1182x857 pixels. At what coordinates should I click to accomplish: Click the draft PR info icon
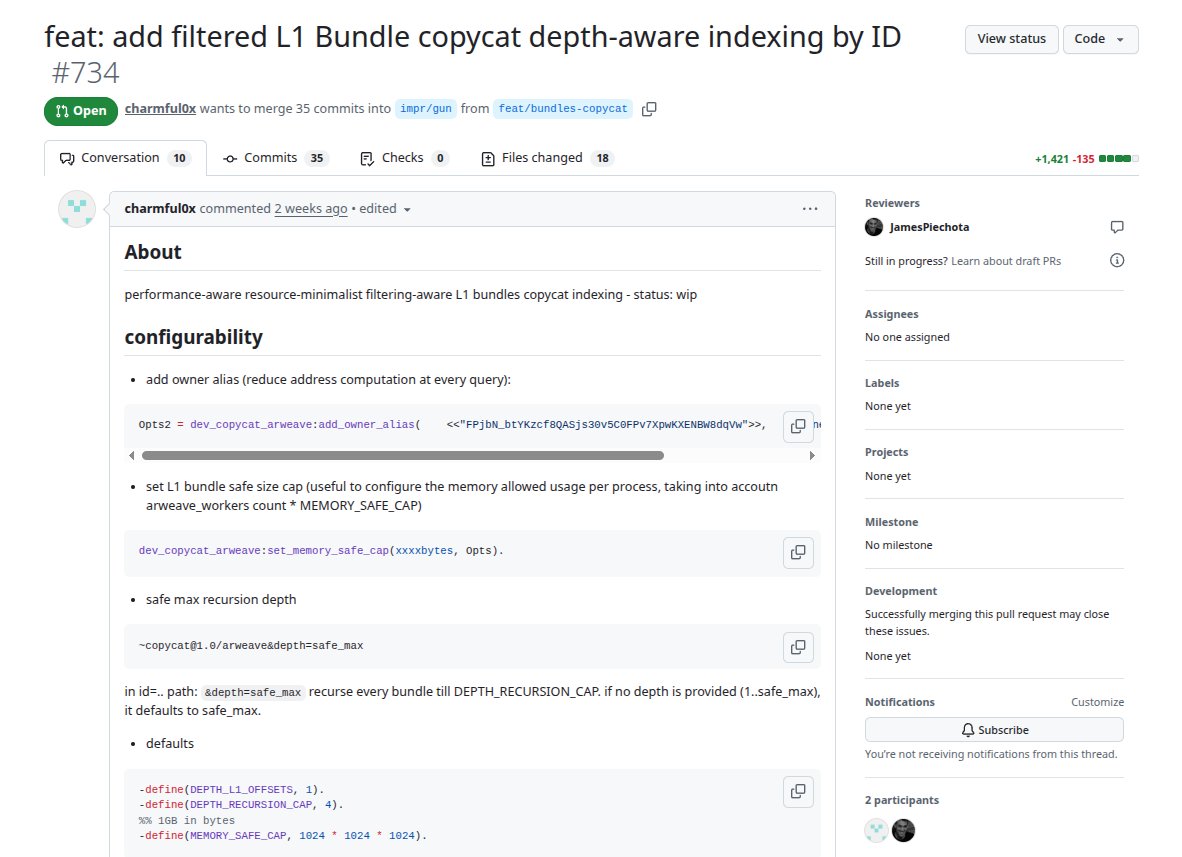1117,261
